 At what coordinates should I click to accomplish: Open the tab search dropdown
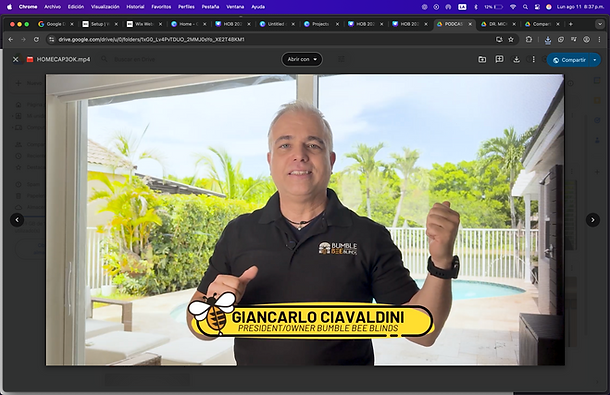tap(599, 24)
